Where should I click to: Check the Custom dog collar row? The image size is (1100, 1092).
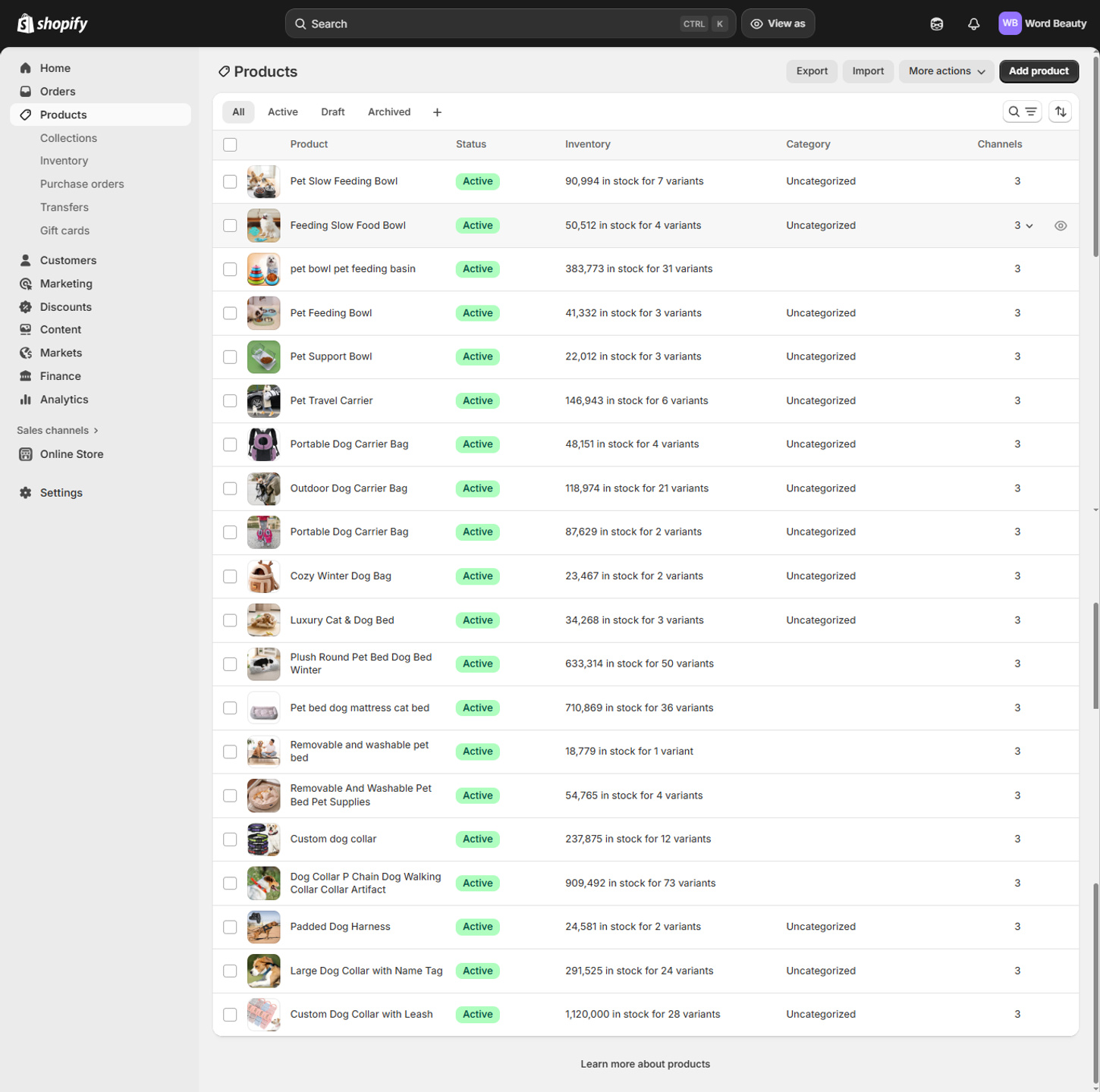pos(230,839)
